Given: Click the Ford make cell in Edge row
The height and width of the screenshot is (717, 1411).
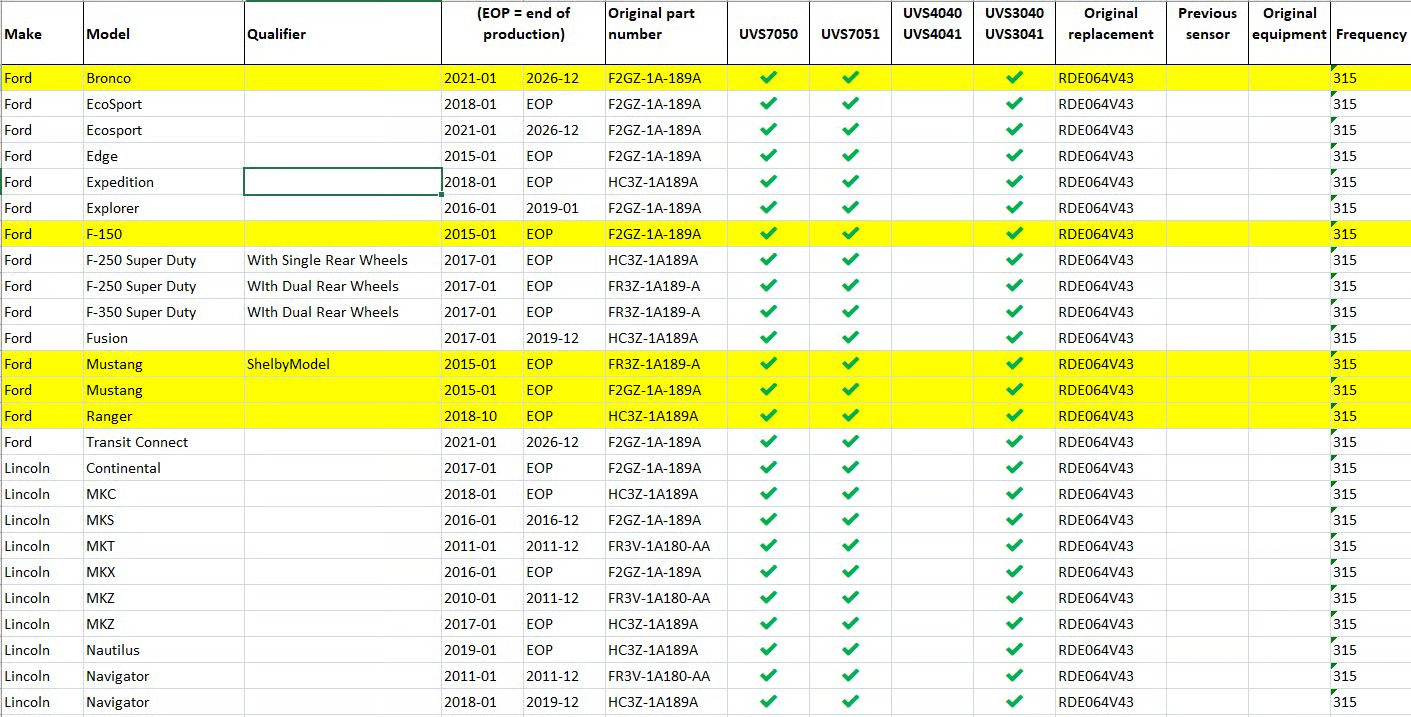Looking at the screenshot, I should tap(42, 156).
